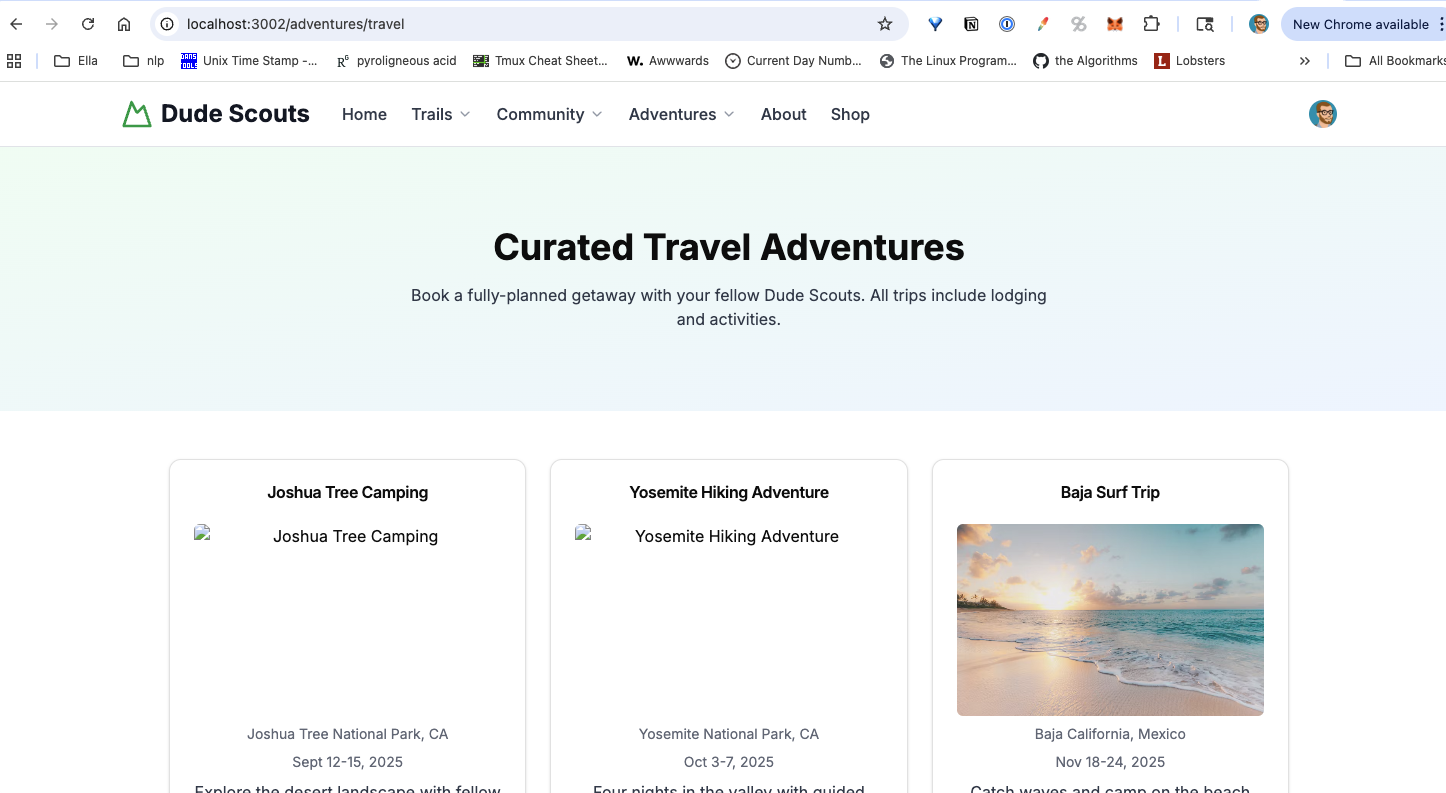Navigate back using the back arrow
Image resolution: width=1446 pixels, height=793 pixels.
[x=16, y=24]
